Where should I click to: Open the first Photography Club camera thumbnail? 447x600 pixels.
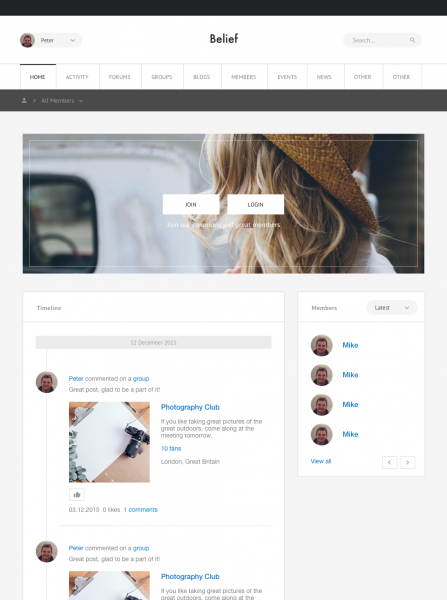point(109,442)
